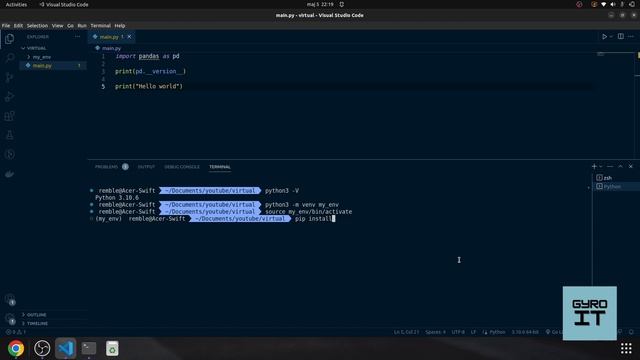Image resolution: width=640 pixels, height=360 pixels.
Task: Show Applications grid in the dock
Action: coord(626,349)
